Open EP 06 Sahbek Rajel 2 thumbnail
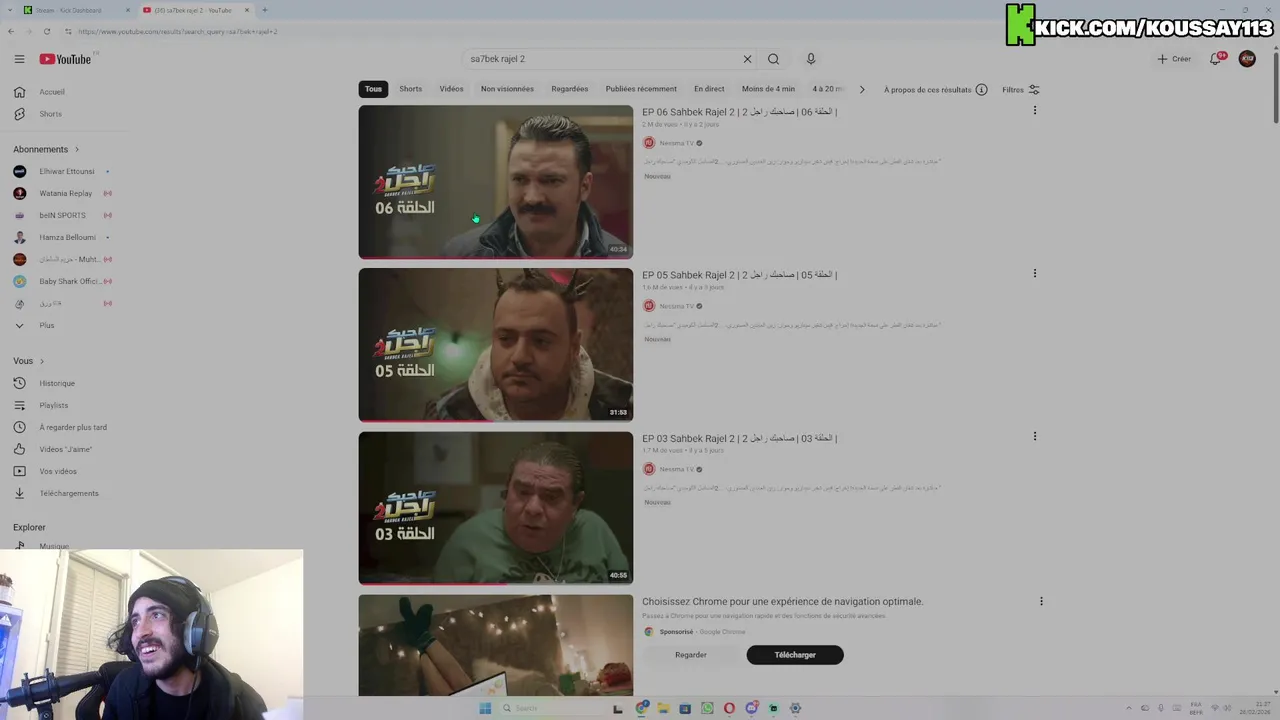This screenshot has width=1280, height=720. (x=496, y=182)
